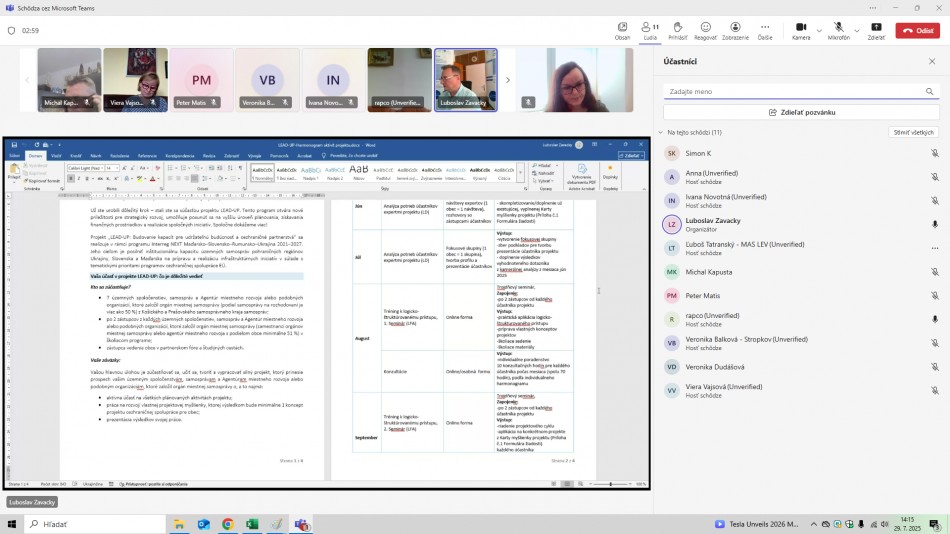Select participant Anna (Unverified)
Image resolution: width=950 pixels, height=534 pixels.
point(801,177)
